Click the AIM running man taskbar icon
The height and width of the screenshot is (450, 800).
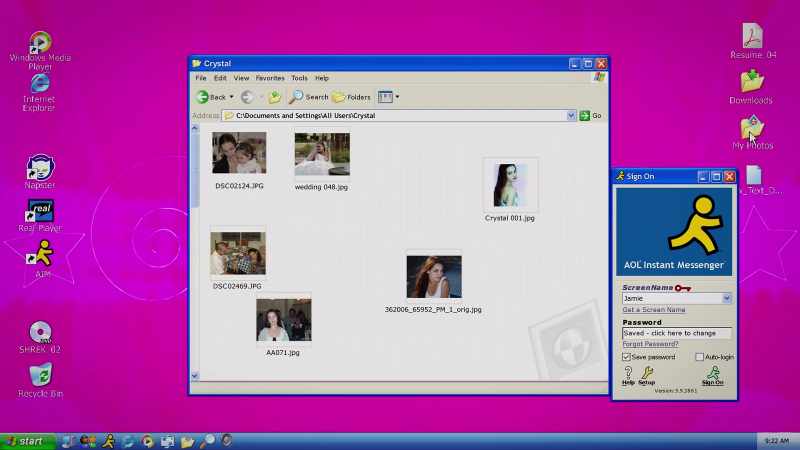coord(108,441)
